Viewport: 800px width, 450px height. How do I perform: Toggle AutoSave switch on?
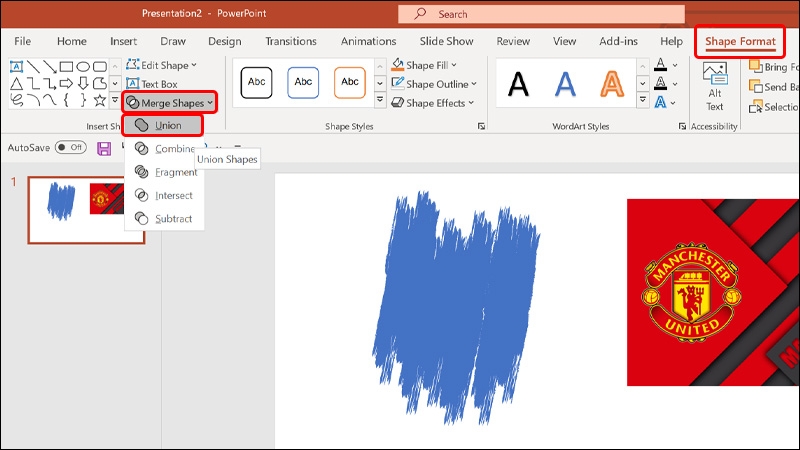tap(70, 147)
